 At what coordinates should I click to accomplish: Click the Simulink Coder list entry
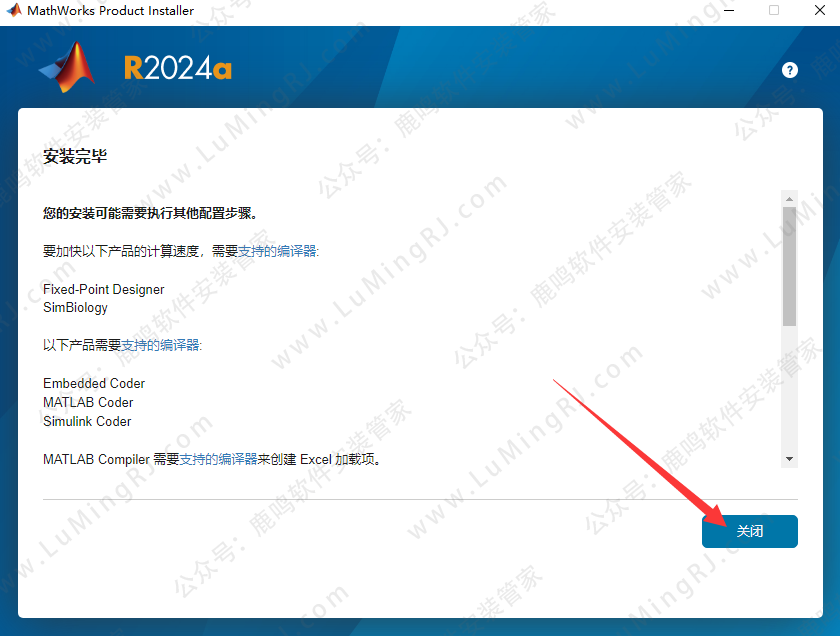click(87, 421)
